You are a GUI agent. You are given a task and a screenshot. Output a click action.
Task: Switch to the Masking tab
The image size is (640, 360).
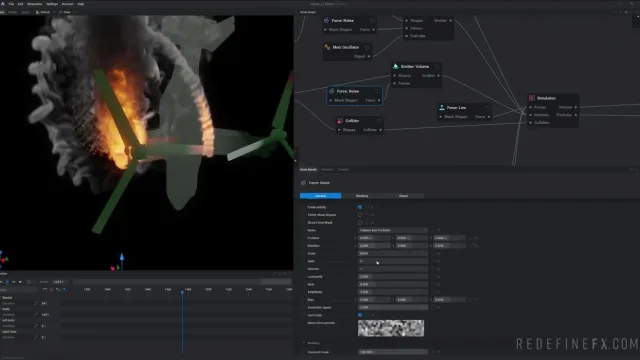click(x=362, y=196)
